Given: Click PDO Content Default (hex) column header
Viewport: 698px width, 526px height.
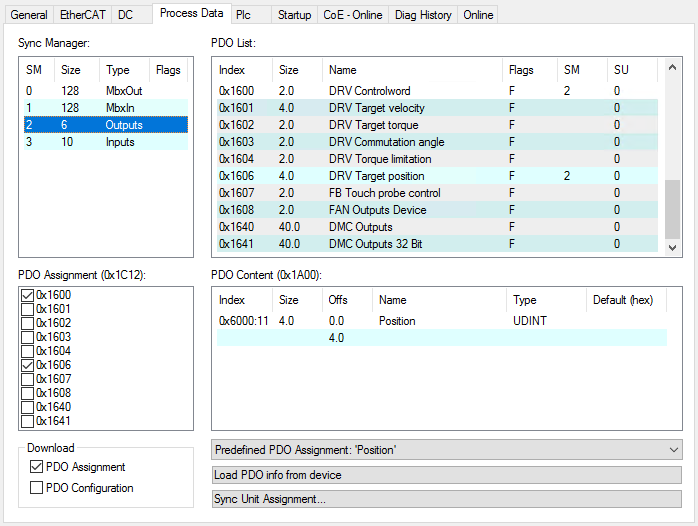Looking at the screenshot, I should coord(626,300).
